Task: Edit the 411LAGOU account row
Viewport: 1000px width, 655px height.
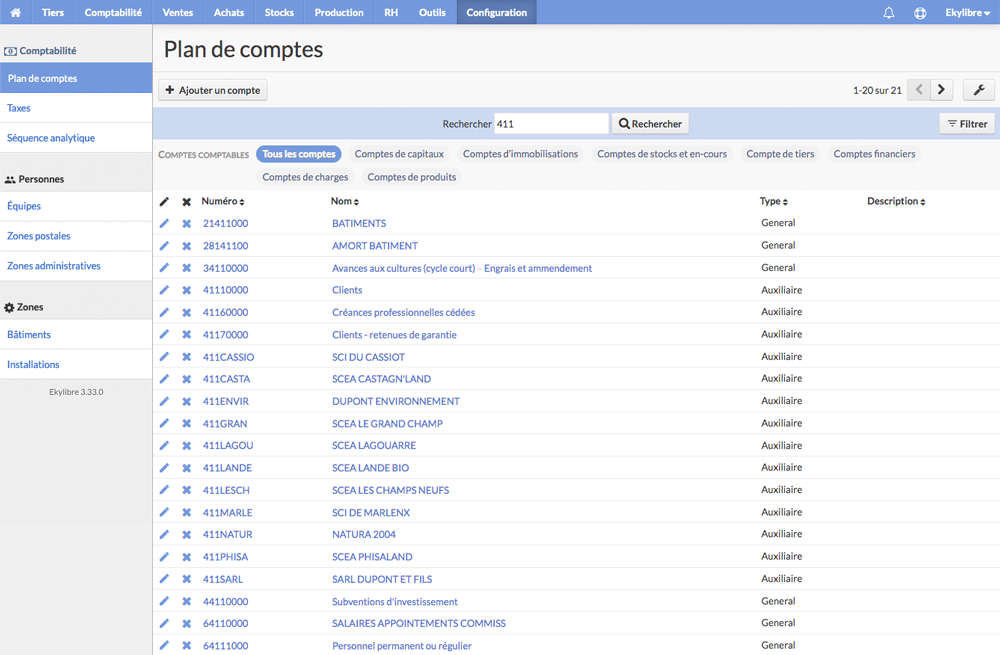Action: pyautogui.click(x=164, y=445)
